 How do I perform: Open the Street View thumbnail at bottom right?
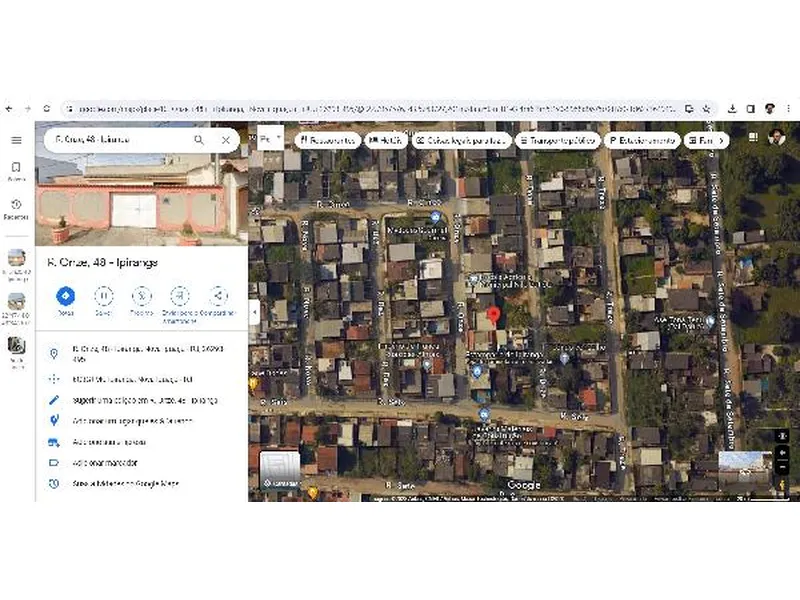coord(745,468)
